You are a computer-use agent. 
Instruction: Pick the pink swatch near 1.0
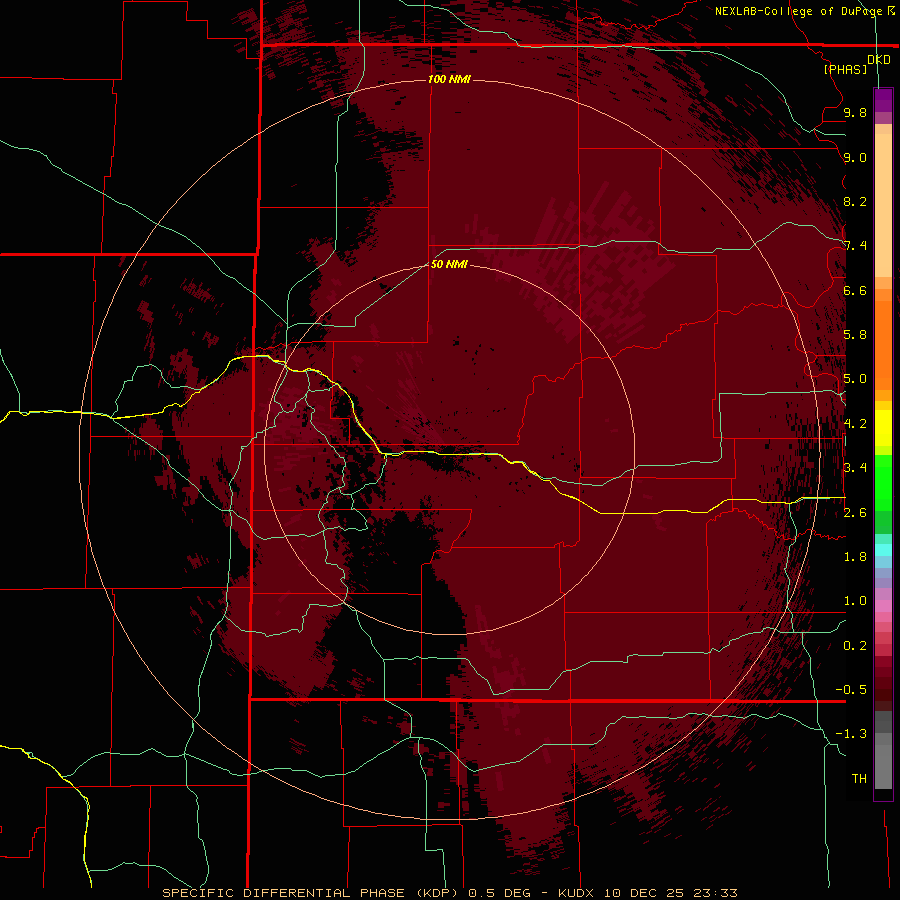[883, 606]
